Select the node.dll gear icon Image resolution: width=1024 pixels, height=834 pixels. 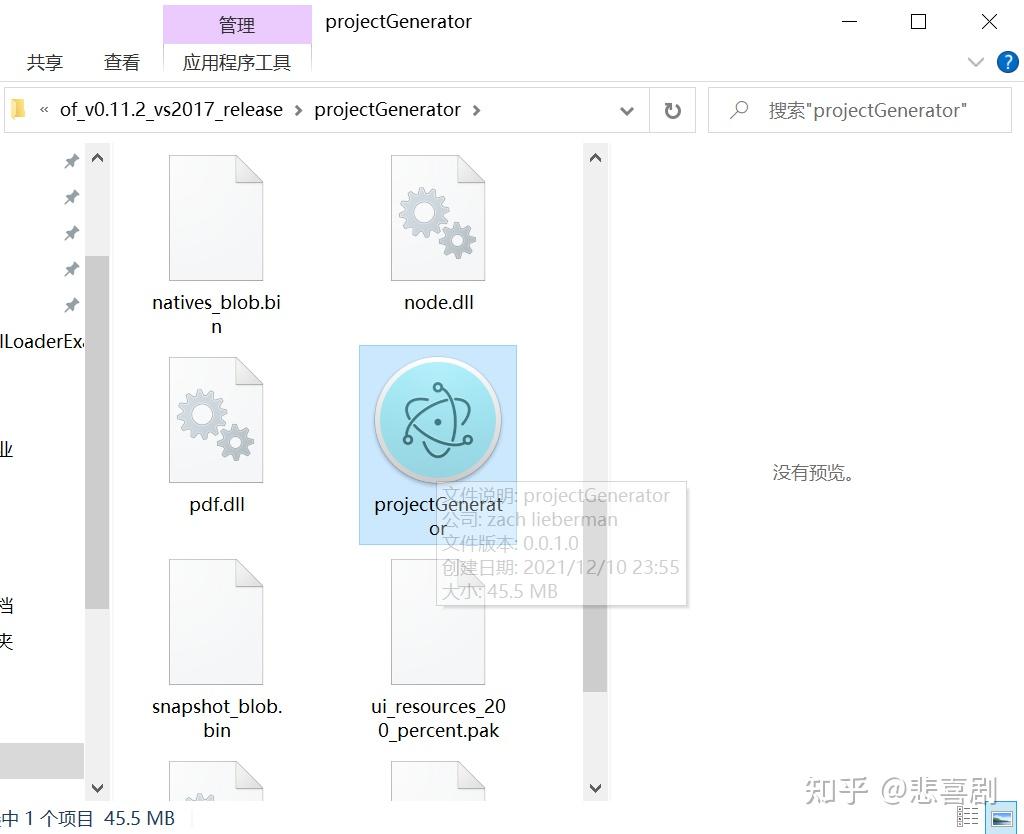click(437, 215)
